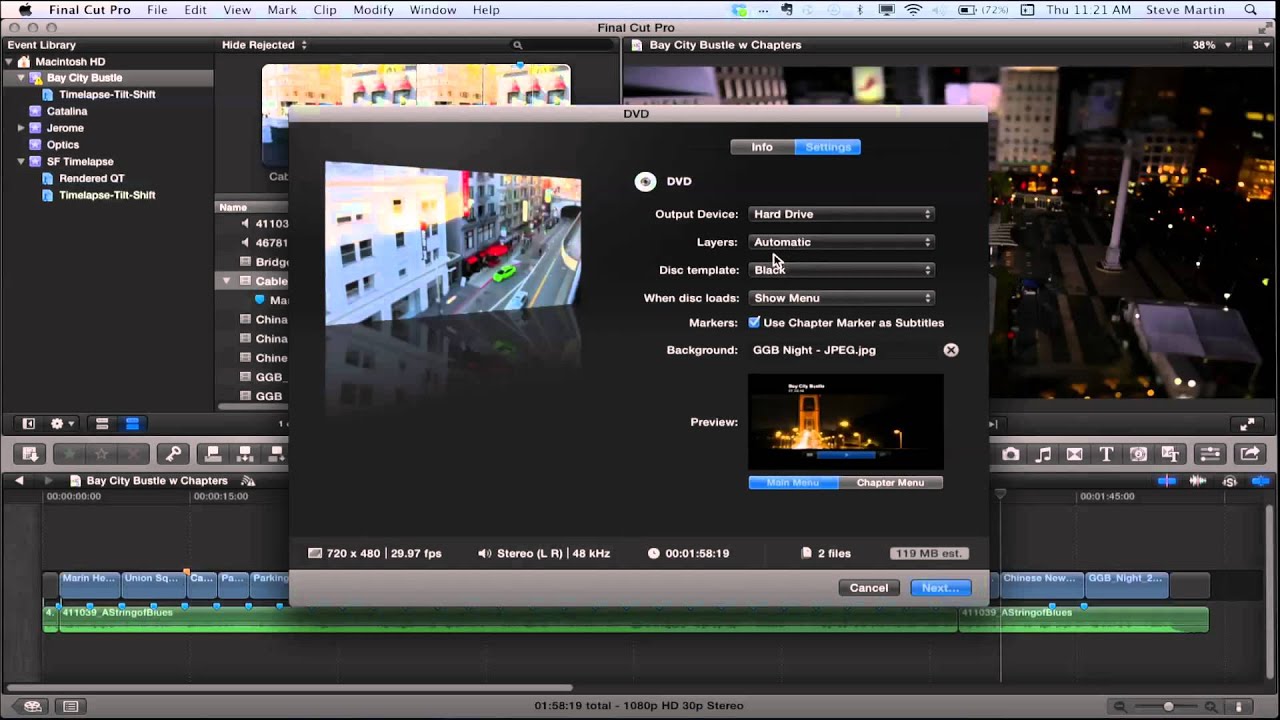Select the Chinese New clip in timeline
1280x720 pixels.
(1040, 584)
